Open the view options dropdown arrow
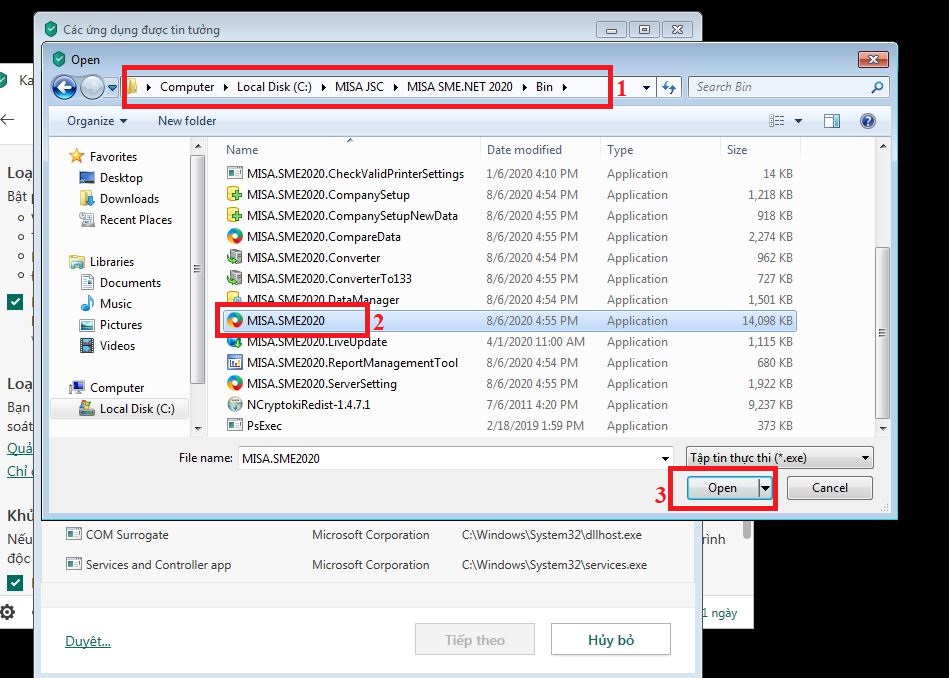The height and width of the screenshot is (678, 949). coord(798,121)
